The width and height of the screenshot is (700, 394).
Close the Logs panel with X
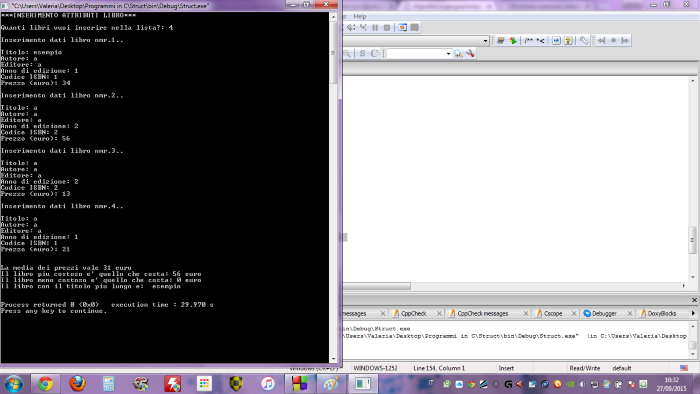click(694, 300)
